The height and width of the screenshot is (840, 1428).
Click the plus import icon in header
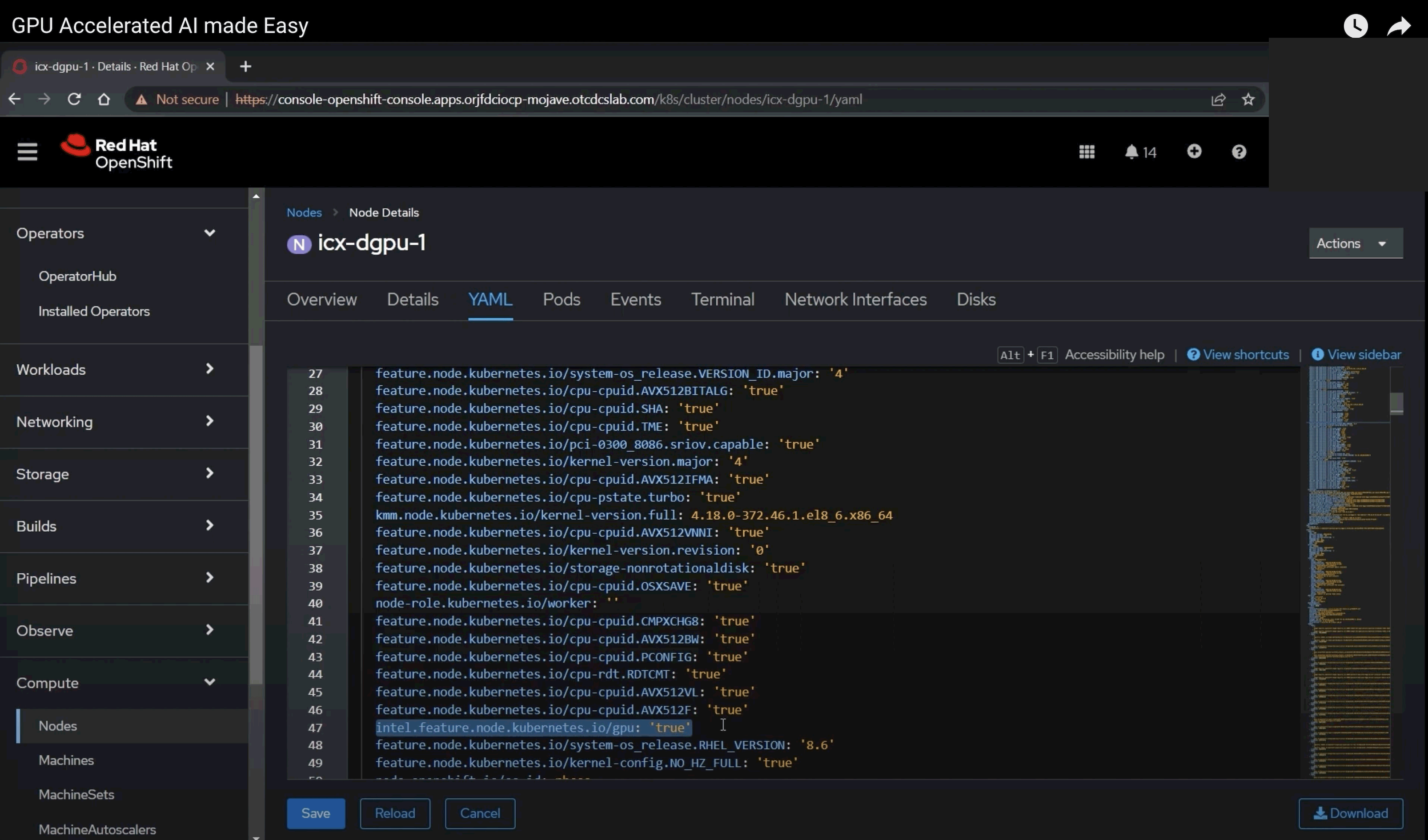[1194, 151]
